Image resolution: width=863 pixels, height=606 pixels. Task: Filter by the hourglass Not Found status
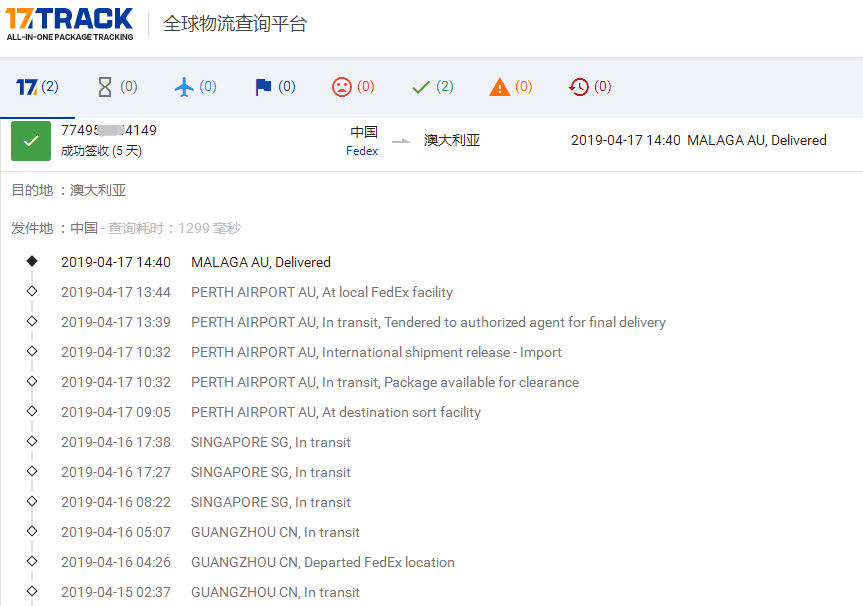(x=117, y=87)
